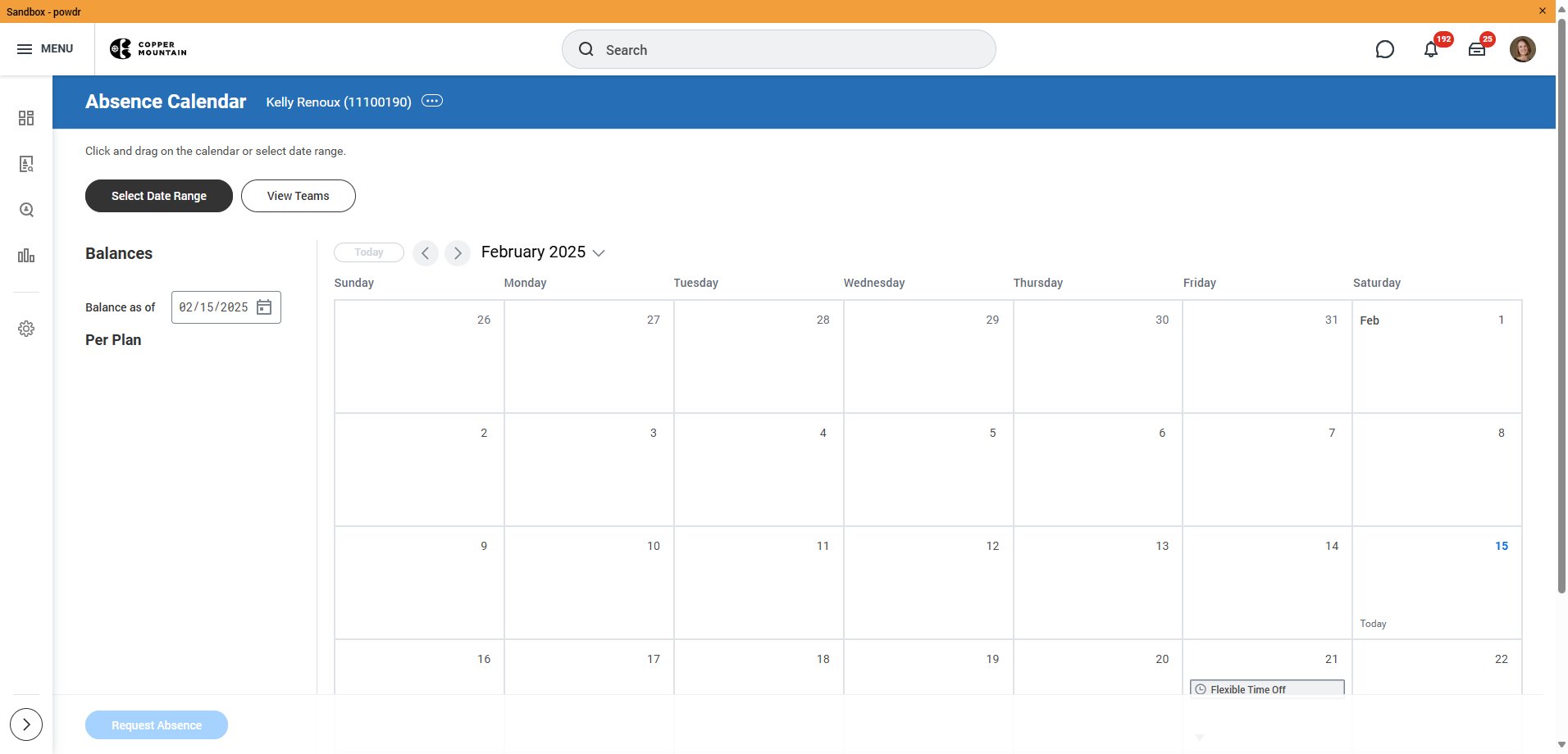Click the Copper Mountain logo
This screenshot has width=1568, height=754.
click(148, 49)
